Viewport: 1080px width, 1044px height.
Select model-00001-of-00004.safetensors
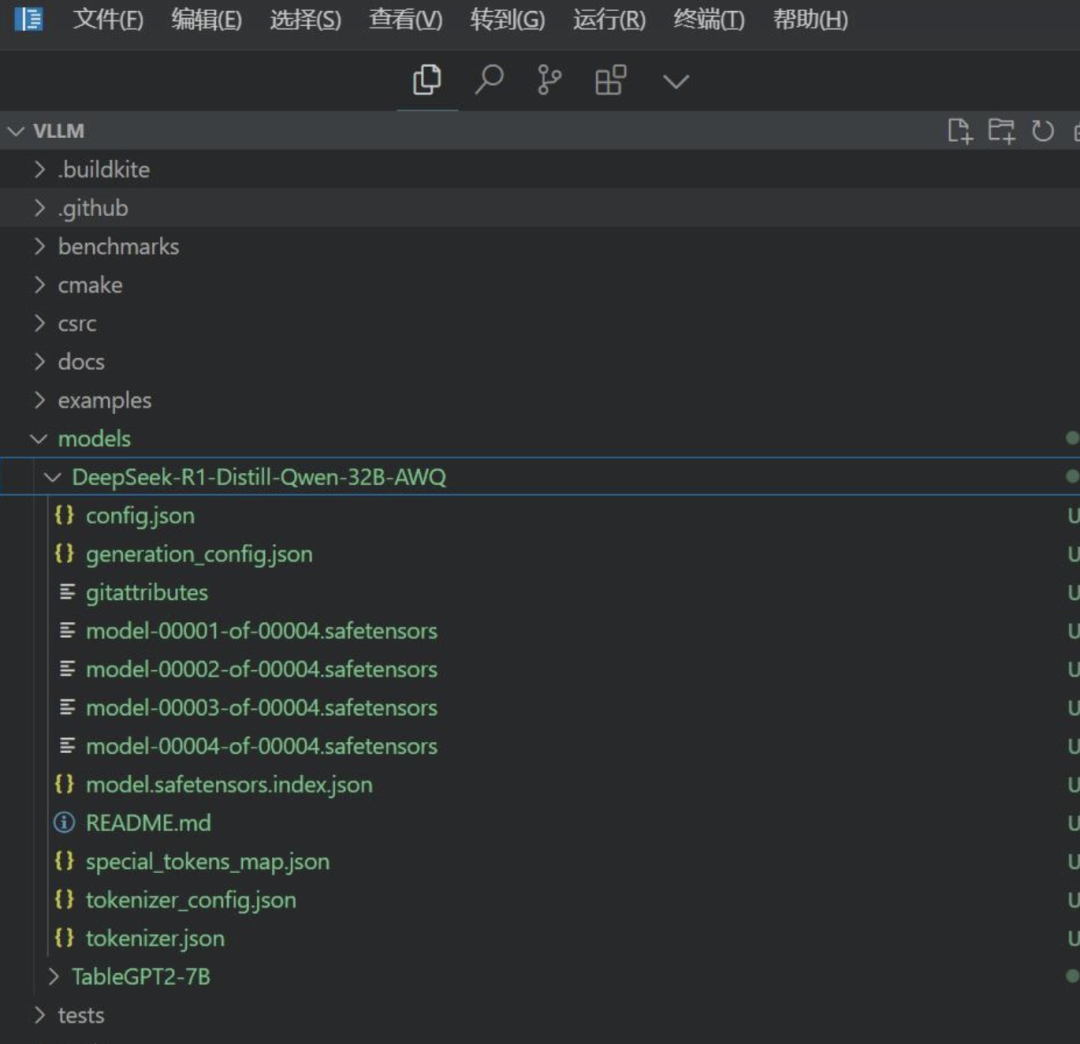(262, 631)
